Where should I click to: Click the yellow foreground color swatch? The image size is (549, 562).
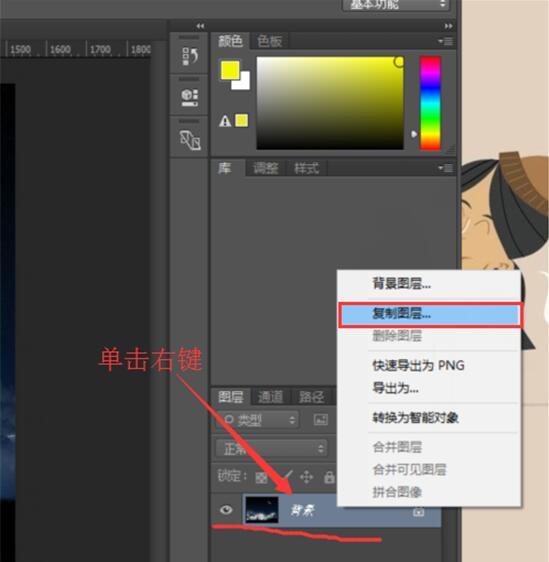pos(230,70)
